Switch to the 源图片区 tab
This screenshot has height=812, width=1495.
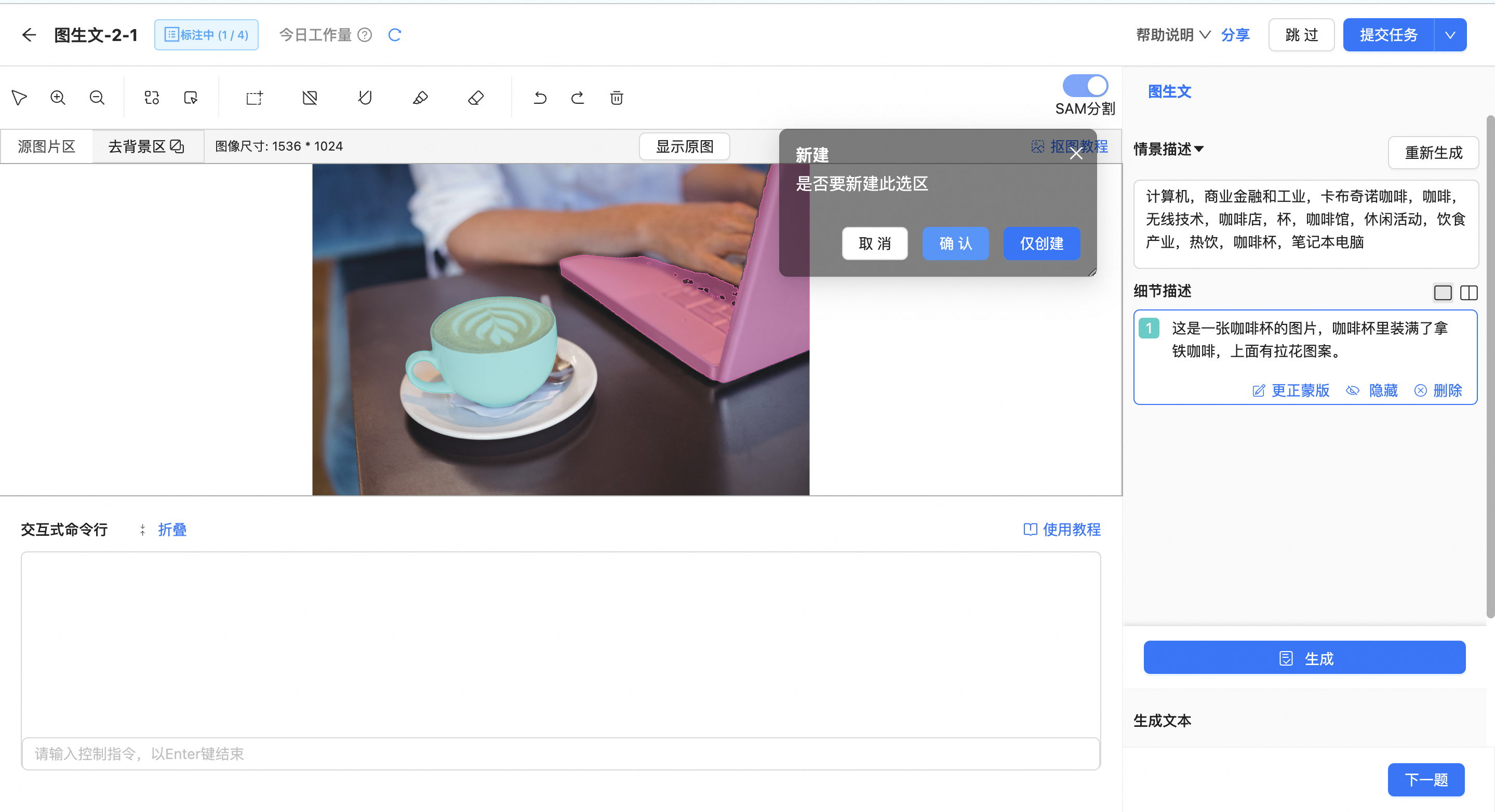(x=46, y=146)
